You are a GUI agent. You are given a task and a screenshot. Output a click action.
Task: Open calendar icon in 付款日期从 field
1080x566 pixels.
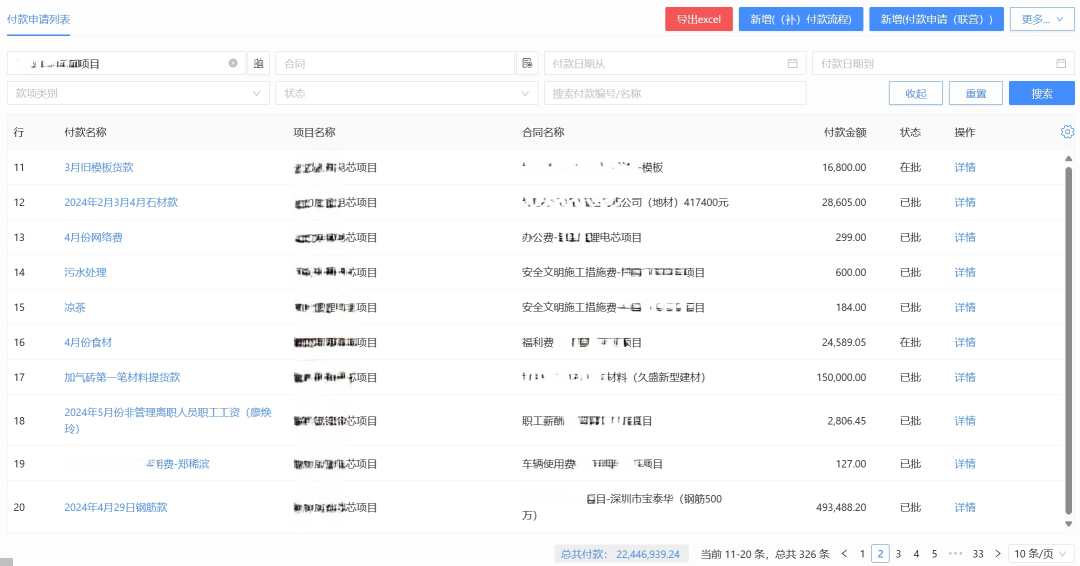pos(792,63)
